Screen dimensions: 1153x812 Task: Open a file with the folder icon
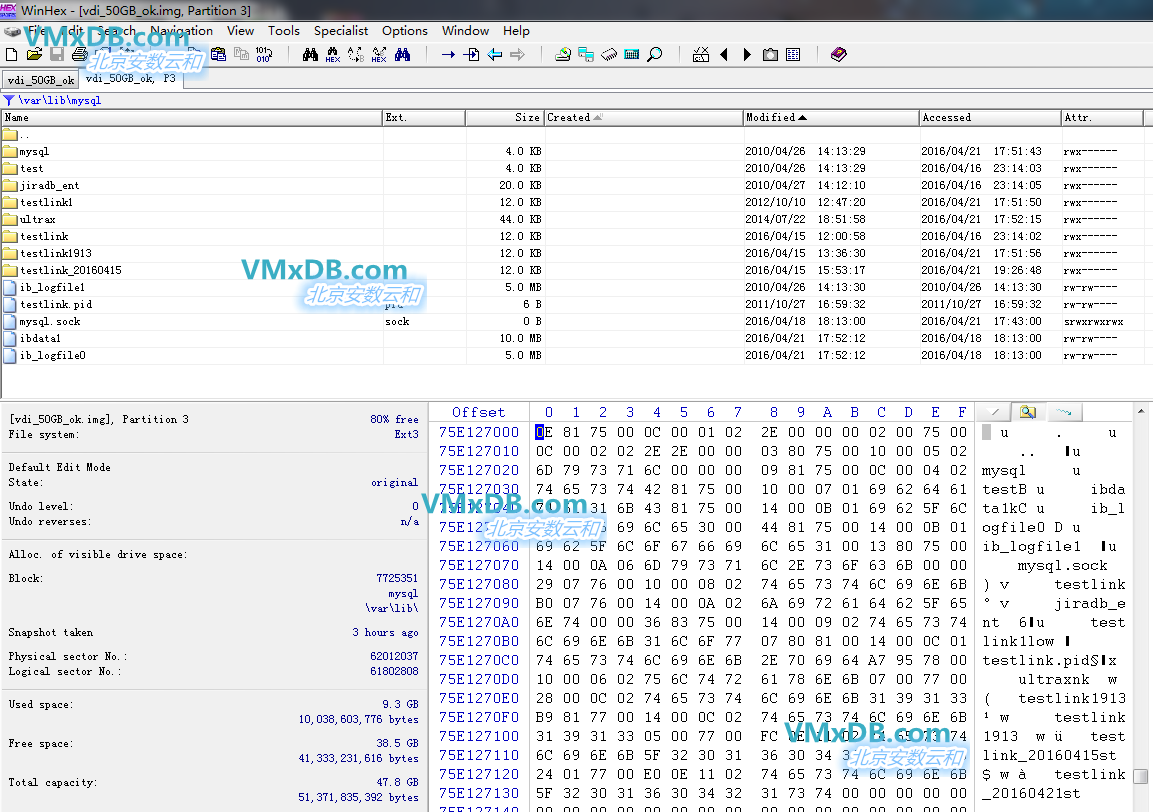[x=34, y=54]
